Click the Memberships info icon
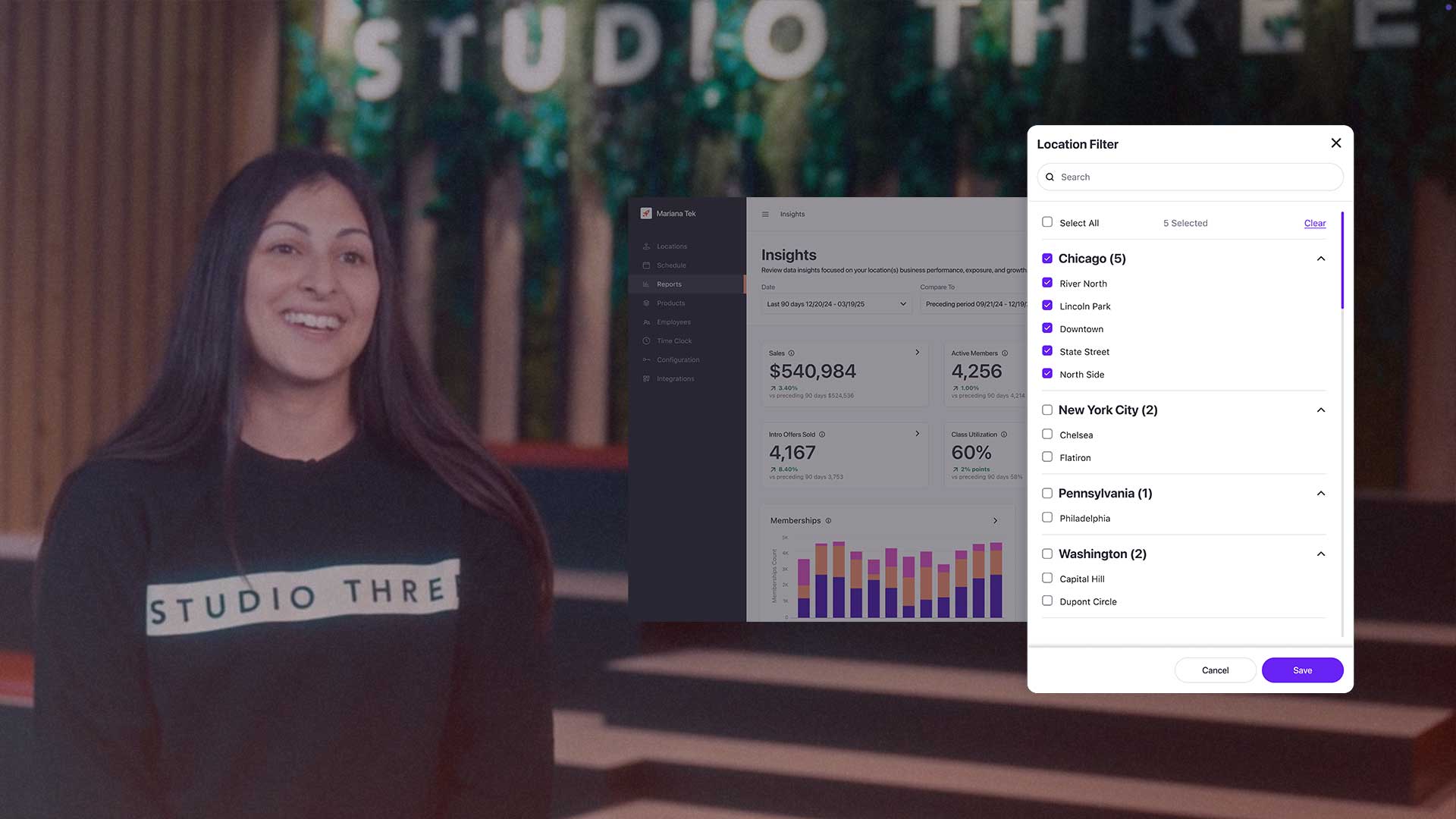 pos(828,521)
